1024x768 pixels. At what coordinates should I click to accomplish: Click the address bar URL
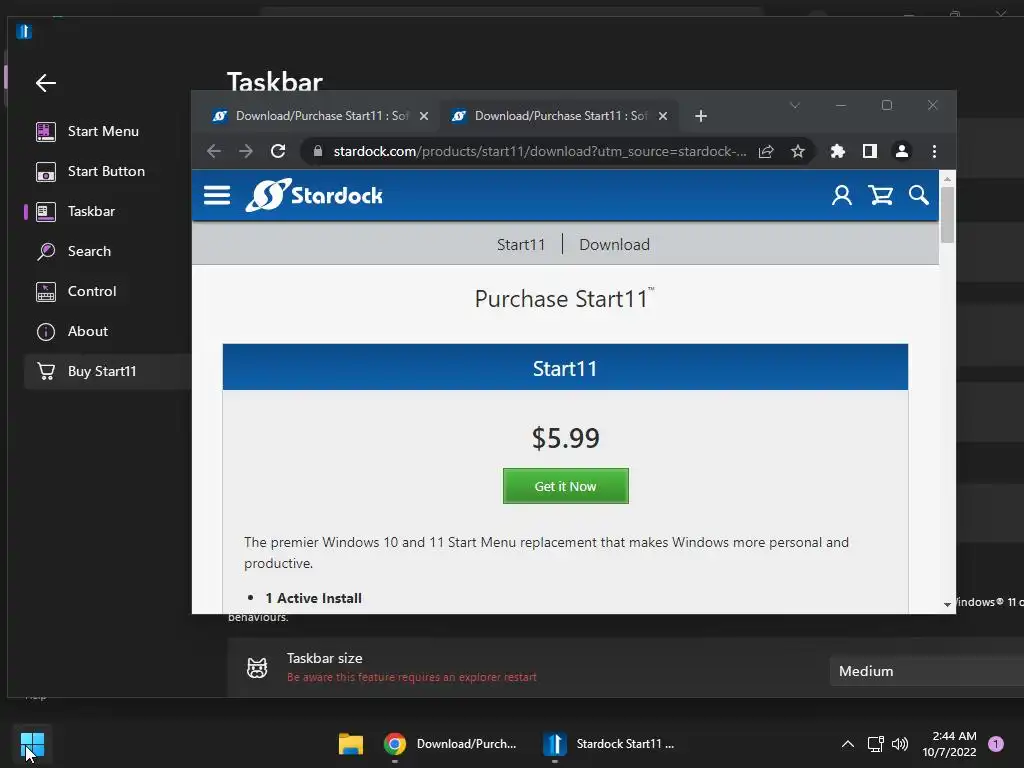[539, 152]
